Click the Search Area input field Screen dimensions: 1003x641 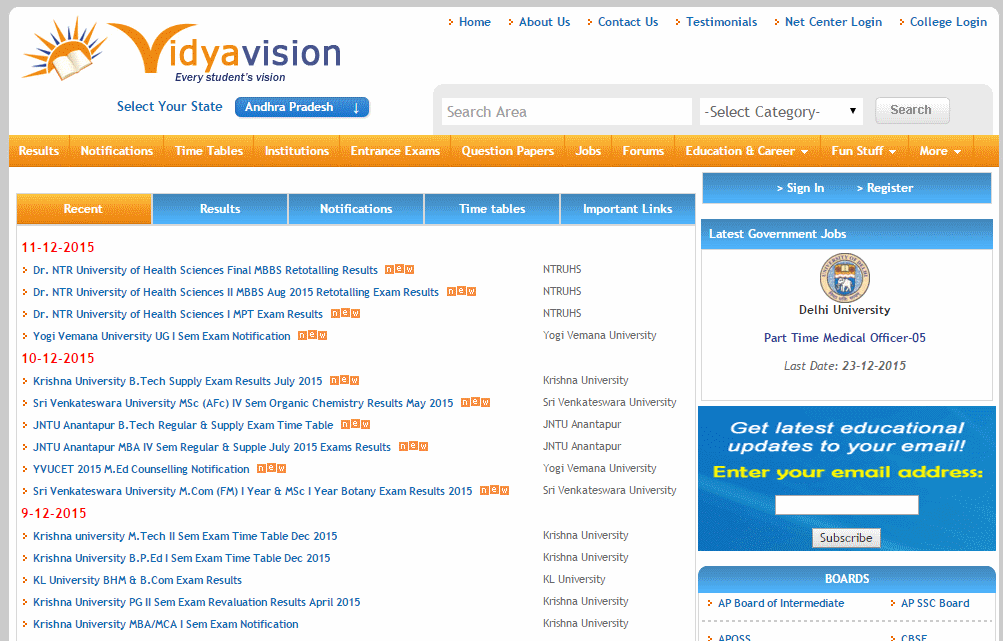coord(567,112)
